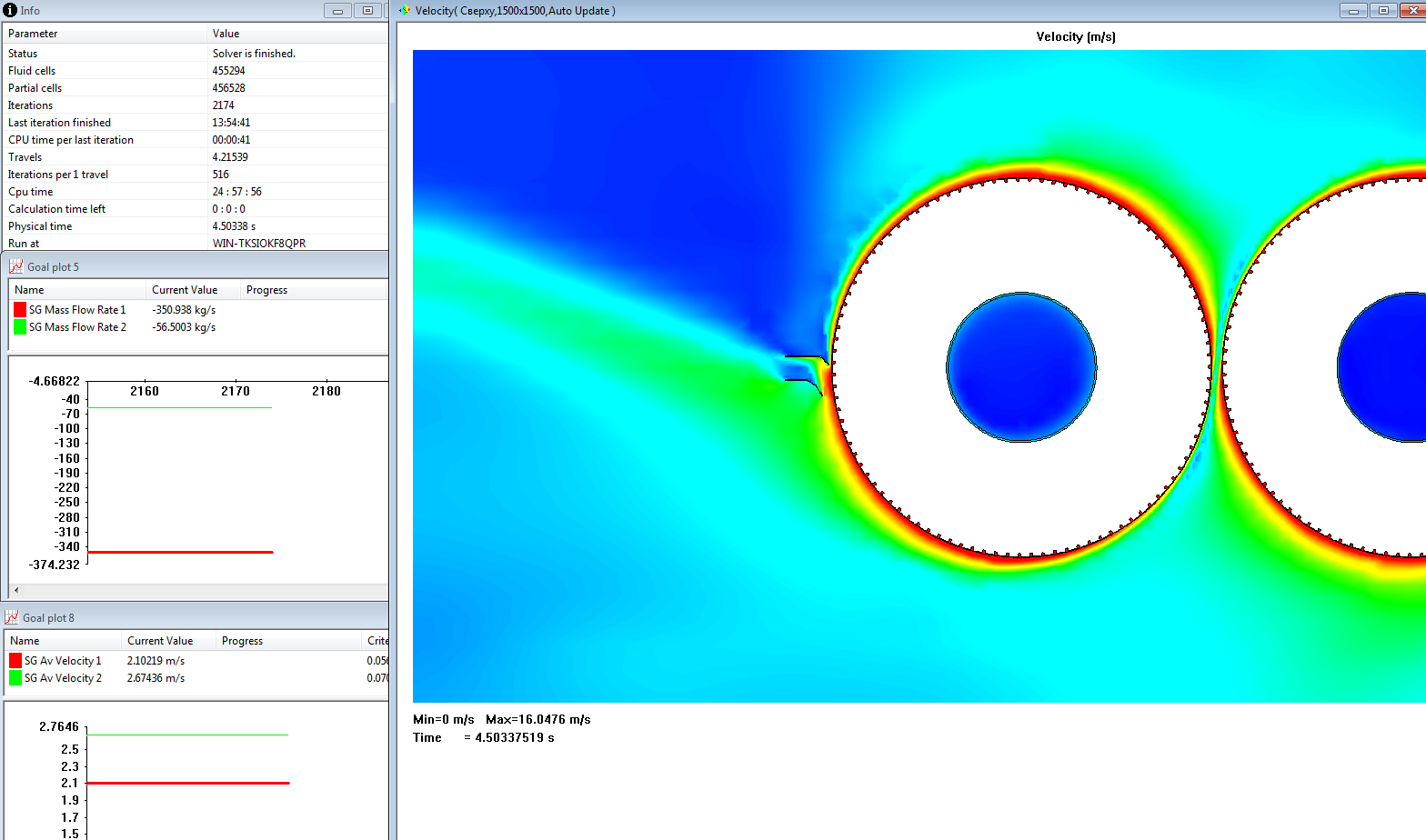This screenshot has width=1426, height=840.
Task: Click red swatch for SG Av Velocity 1
Action: [x=15, y=661]
